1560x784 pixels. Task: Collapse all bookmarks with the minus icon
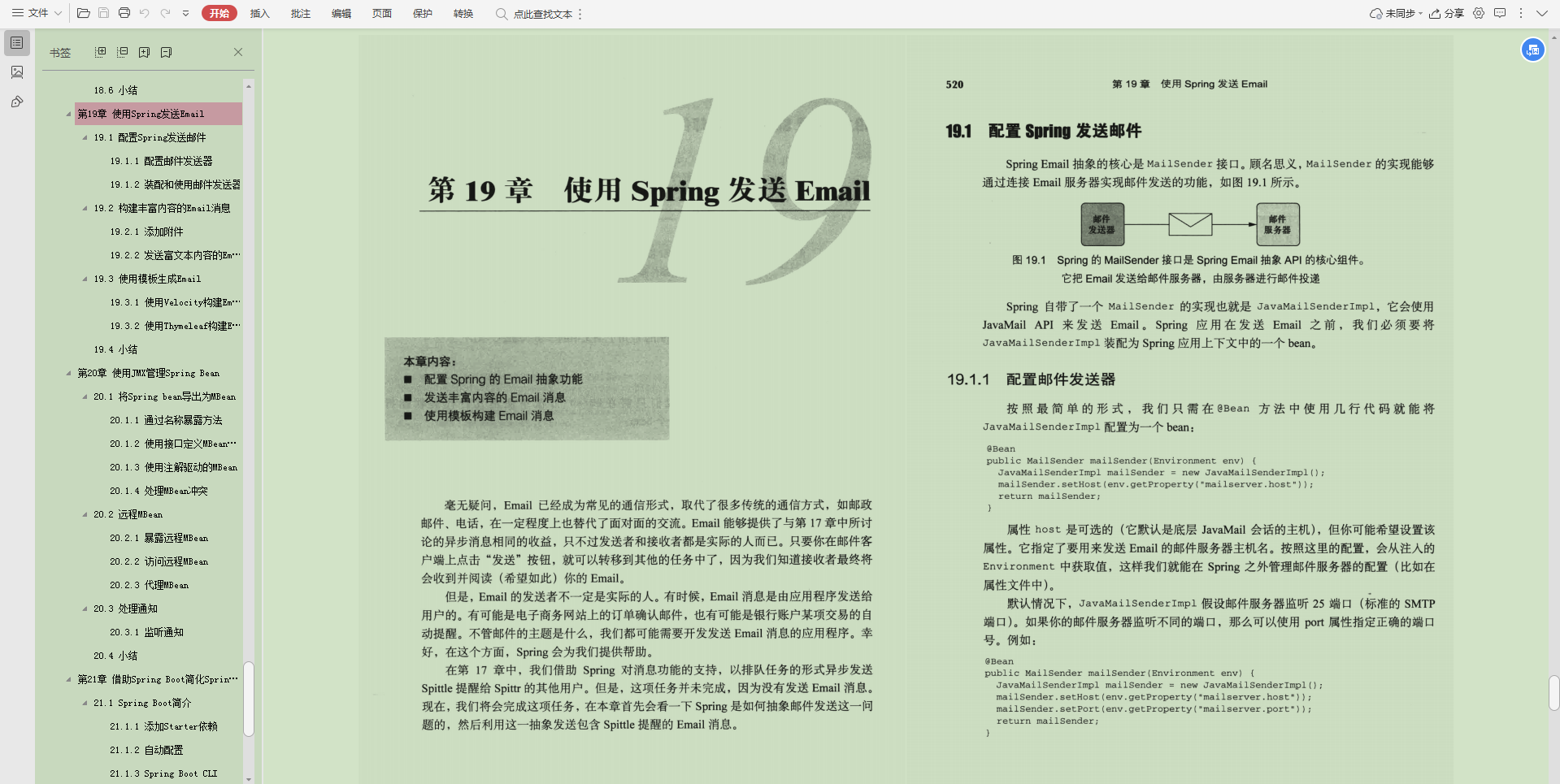pos(122,51)
